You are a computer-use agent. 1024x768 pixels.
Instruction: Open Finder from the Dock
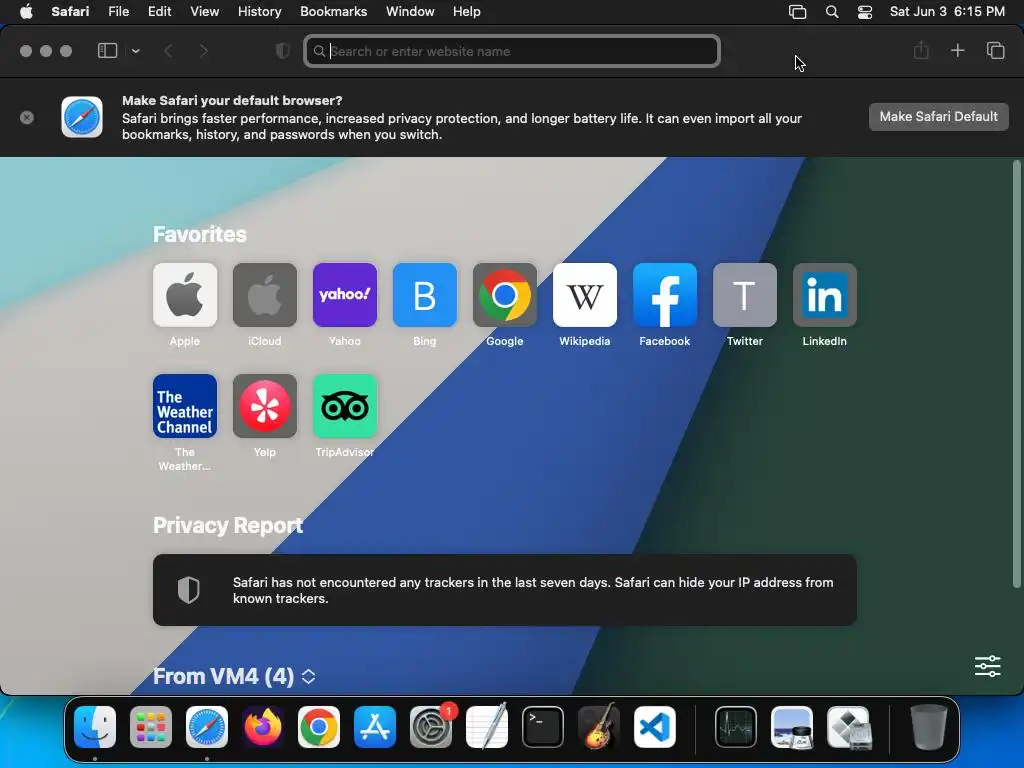coord(95,727)
